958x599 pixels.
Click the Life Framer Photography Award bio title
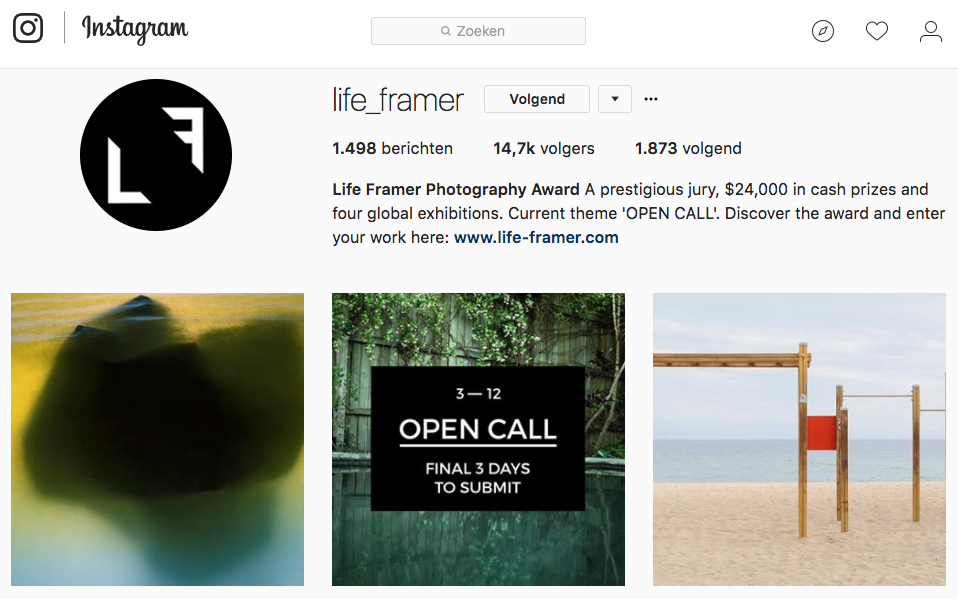point(456,189)
